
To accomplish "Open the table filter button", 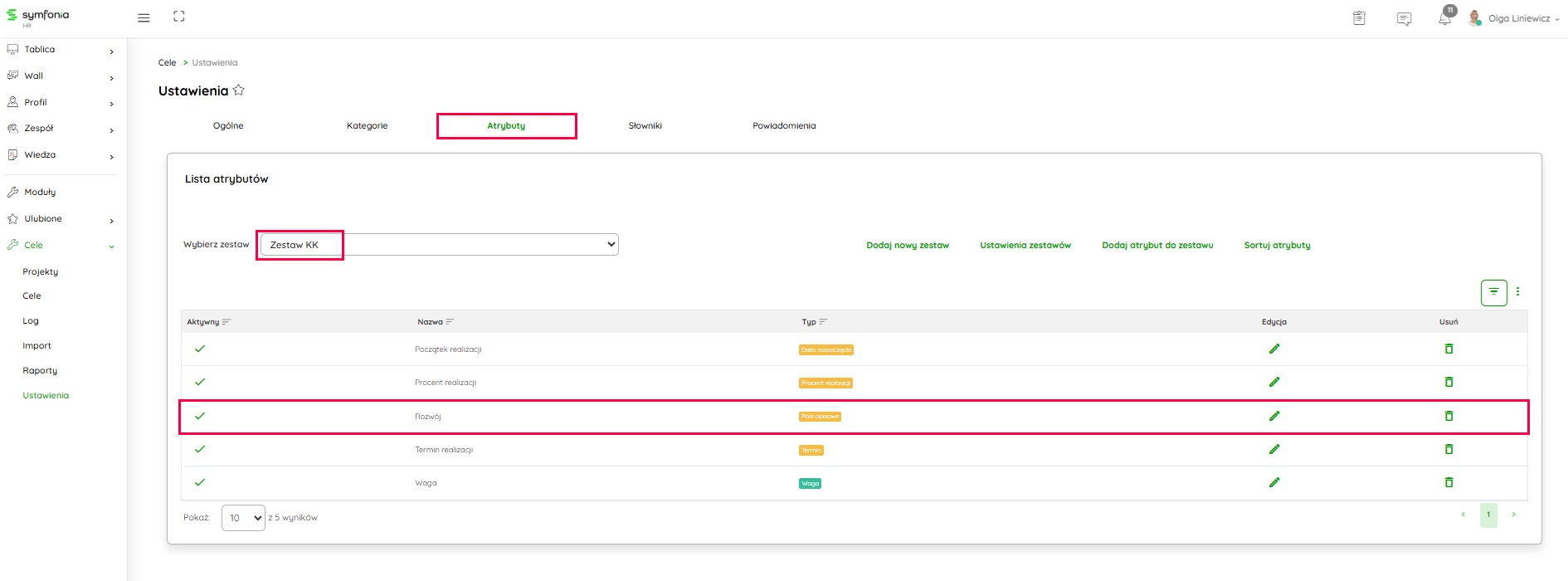I will pyautogui.click(x=1493, y=292).
